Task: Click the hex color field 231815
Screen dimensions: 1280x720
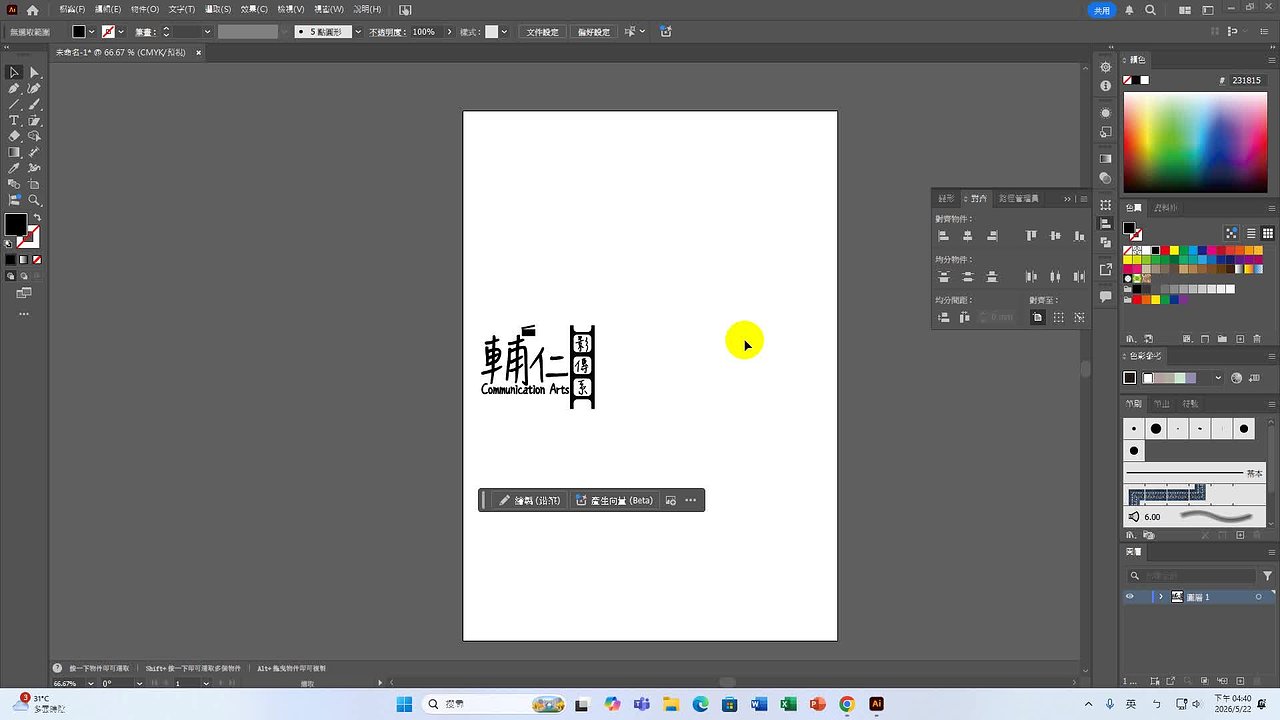Action: (x=1247, y=80)
